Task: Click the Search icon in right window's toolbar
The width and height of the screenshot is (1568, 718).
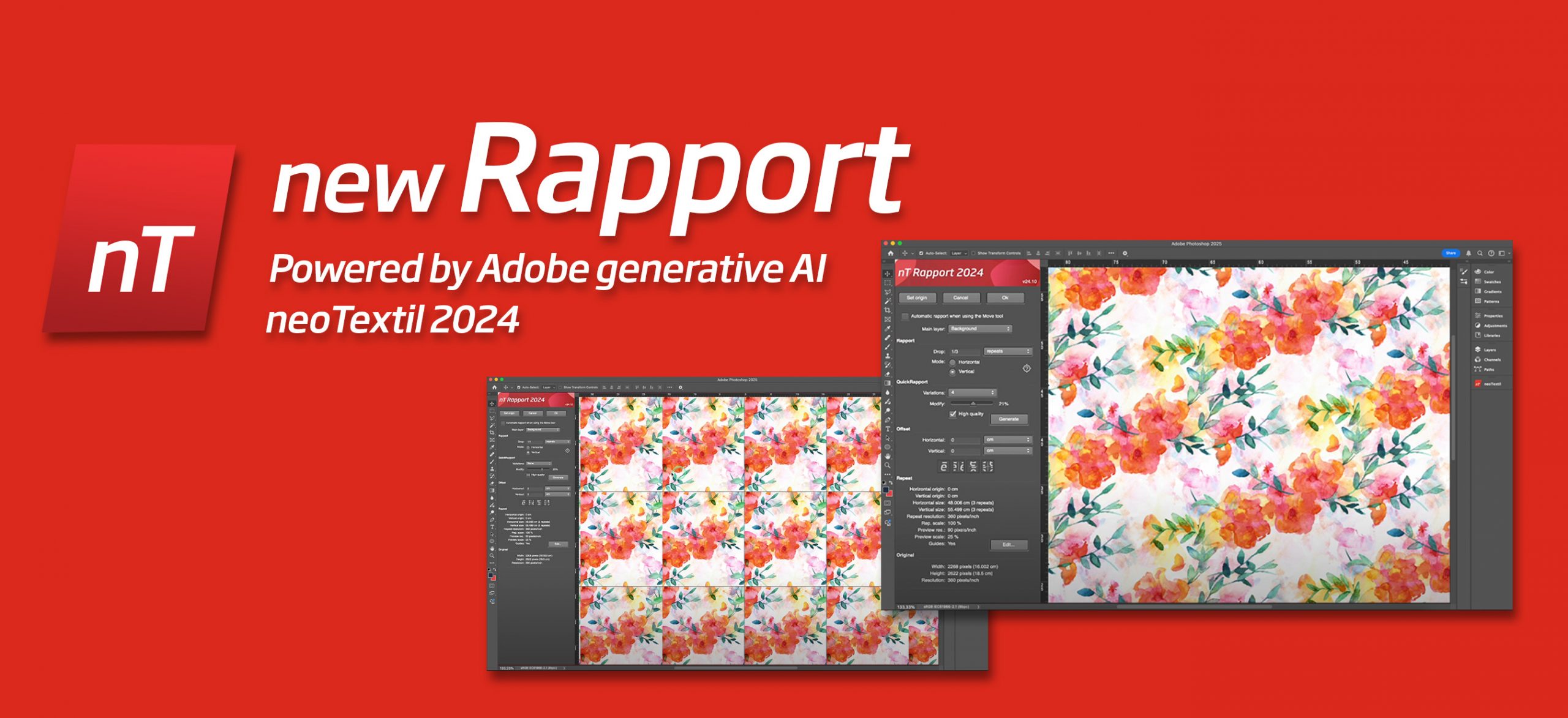Action: pyautogui.click(x=1480, y=253)
